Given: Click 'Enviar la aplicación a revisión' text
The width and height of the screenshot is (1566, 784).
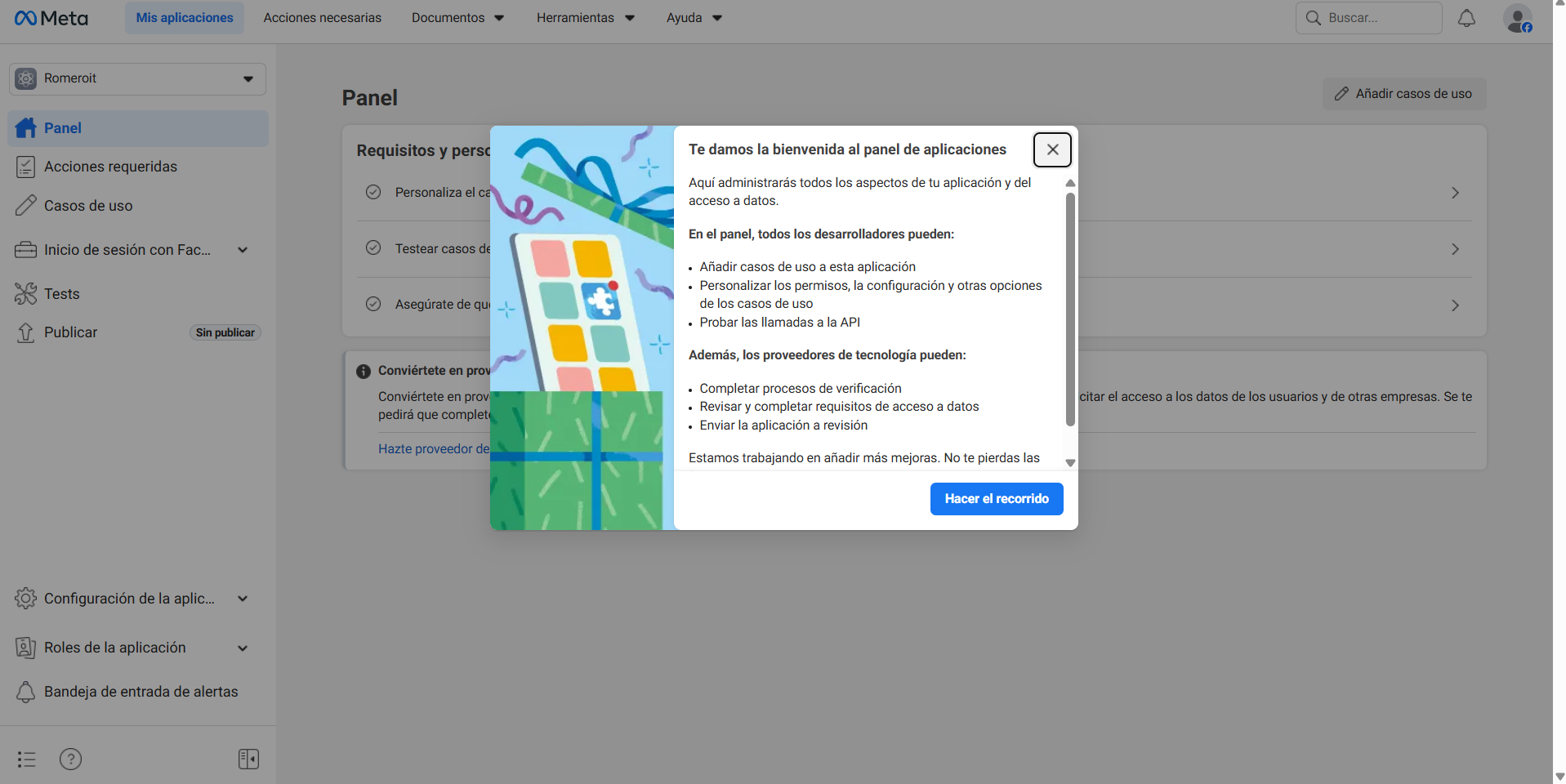Looking at the screenshot, I should click(783, 425).
